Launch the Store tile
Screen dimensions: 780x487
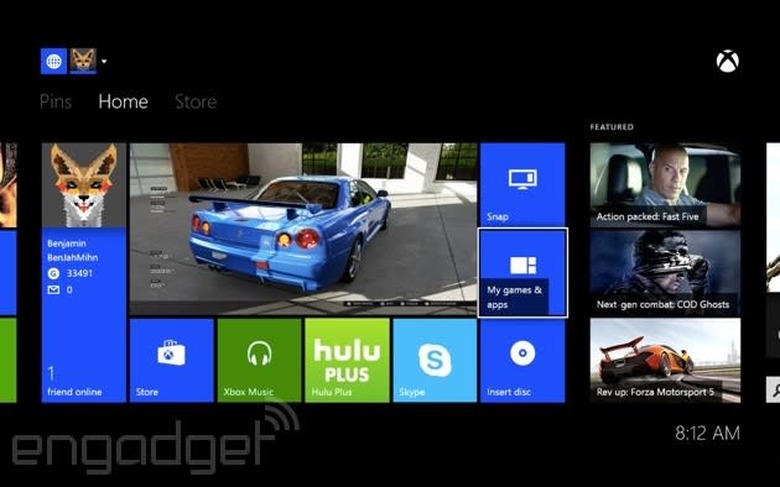click(171, 360)
